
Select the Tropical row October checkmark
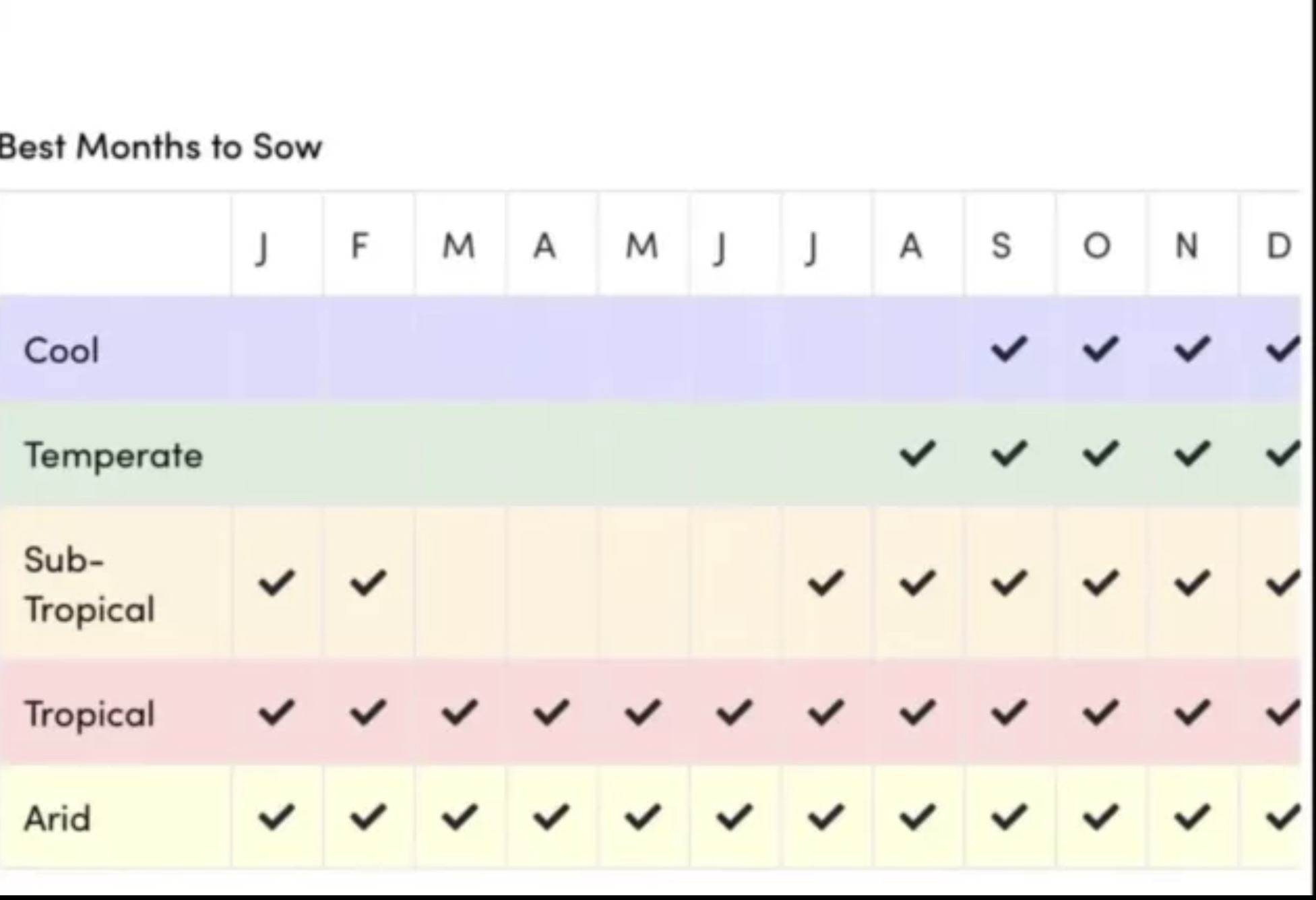(1100, 712)
